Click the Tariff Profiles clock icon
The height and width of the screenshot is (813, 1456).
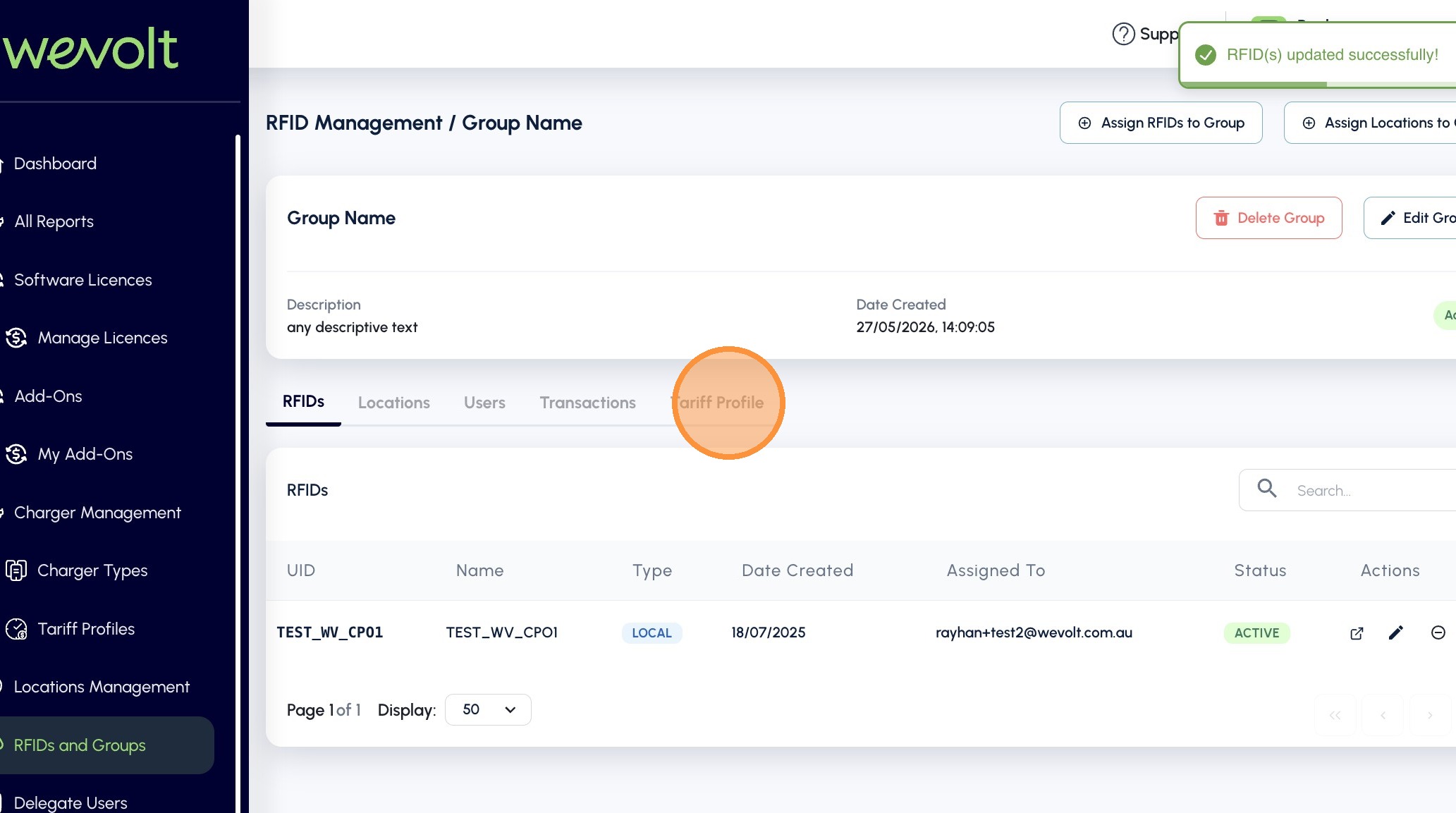(16, 628)
